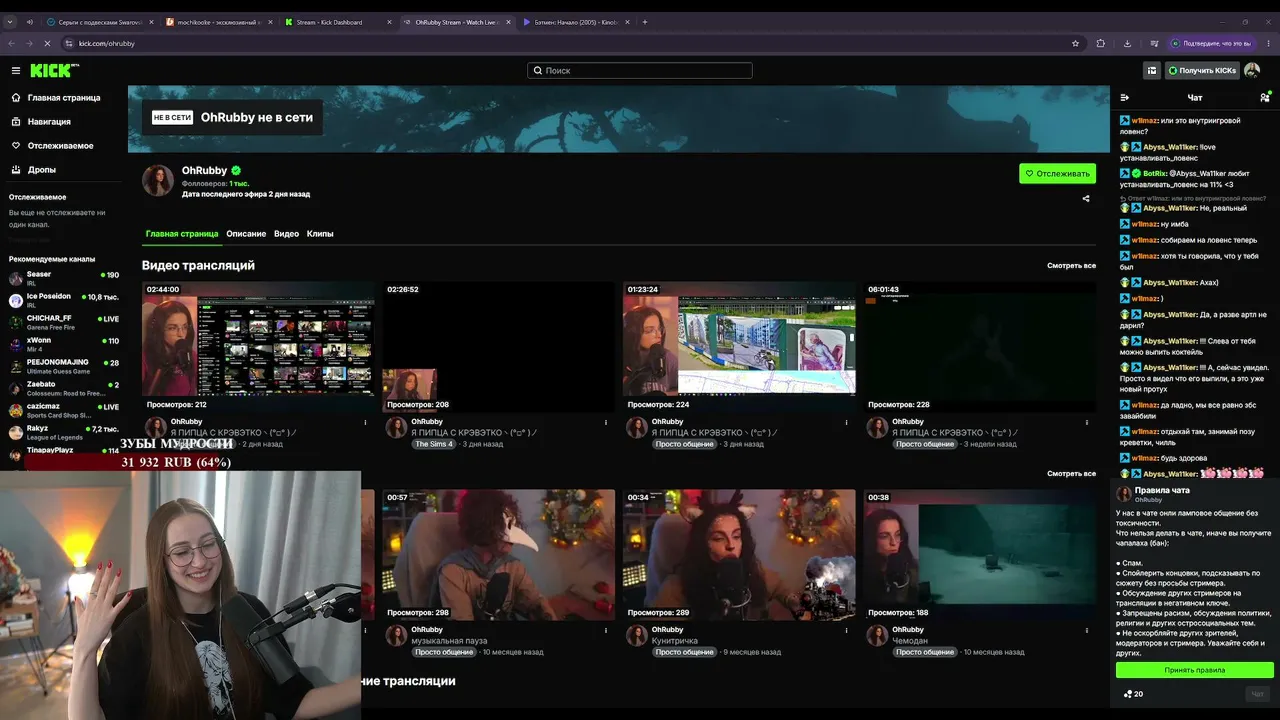Open the Отслеживаемое heart icon in sidebar

point(16,146)
